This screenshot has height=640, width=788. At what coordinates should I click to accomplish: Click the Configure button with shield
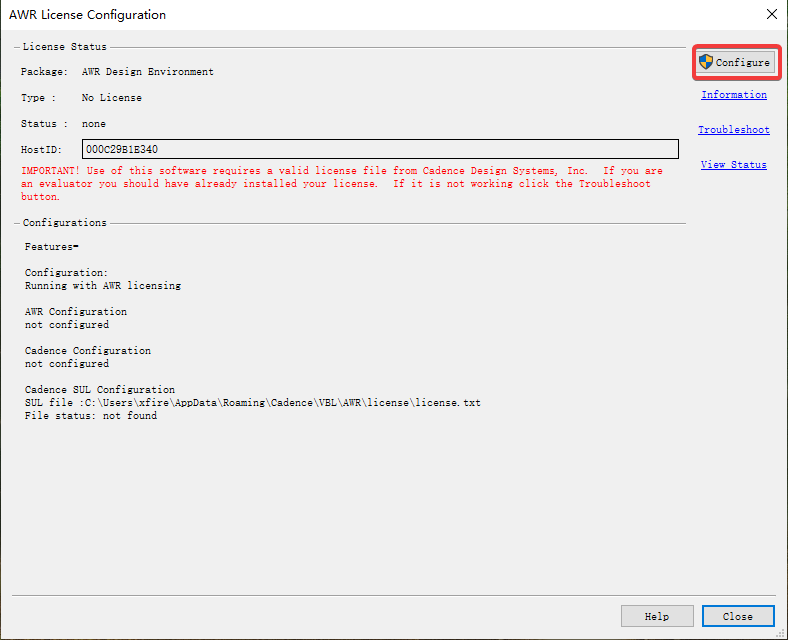point(736,62)
